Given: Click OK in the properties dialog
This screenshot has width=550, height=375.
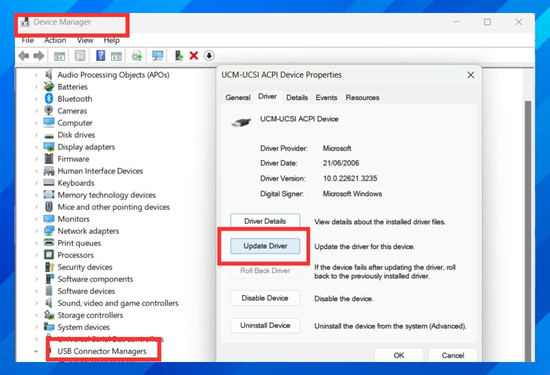Looking at the screenshot, I should point(398,355).
